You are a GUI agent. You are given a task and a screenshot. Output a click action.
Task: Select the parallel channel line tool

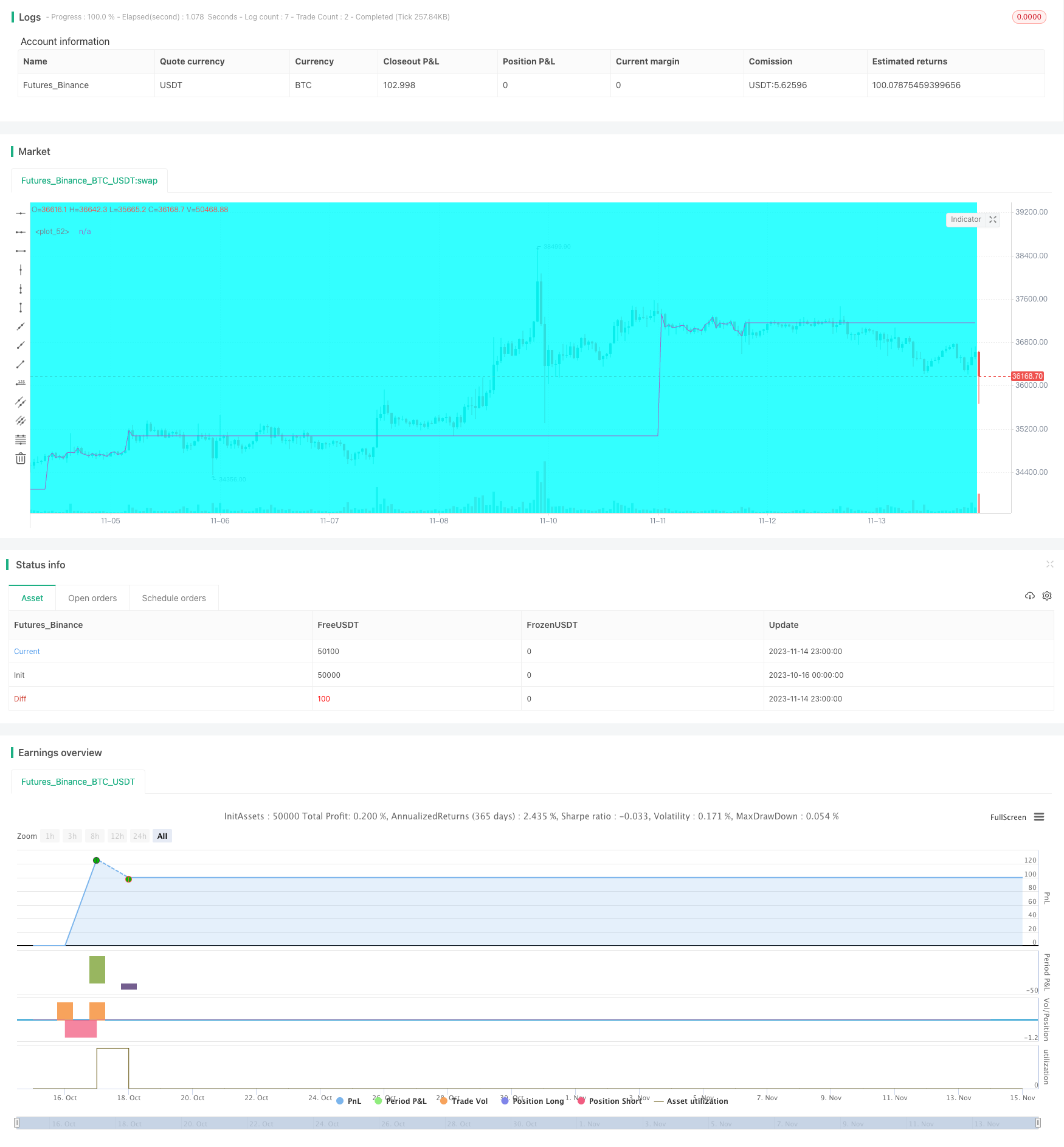pos(21,402)
